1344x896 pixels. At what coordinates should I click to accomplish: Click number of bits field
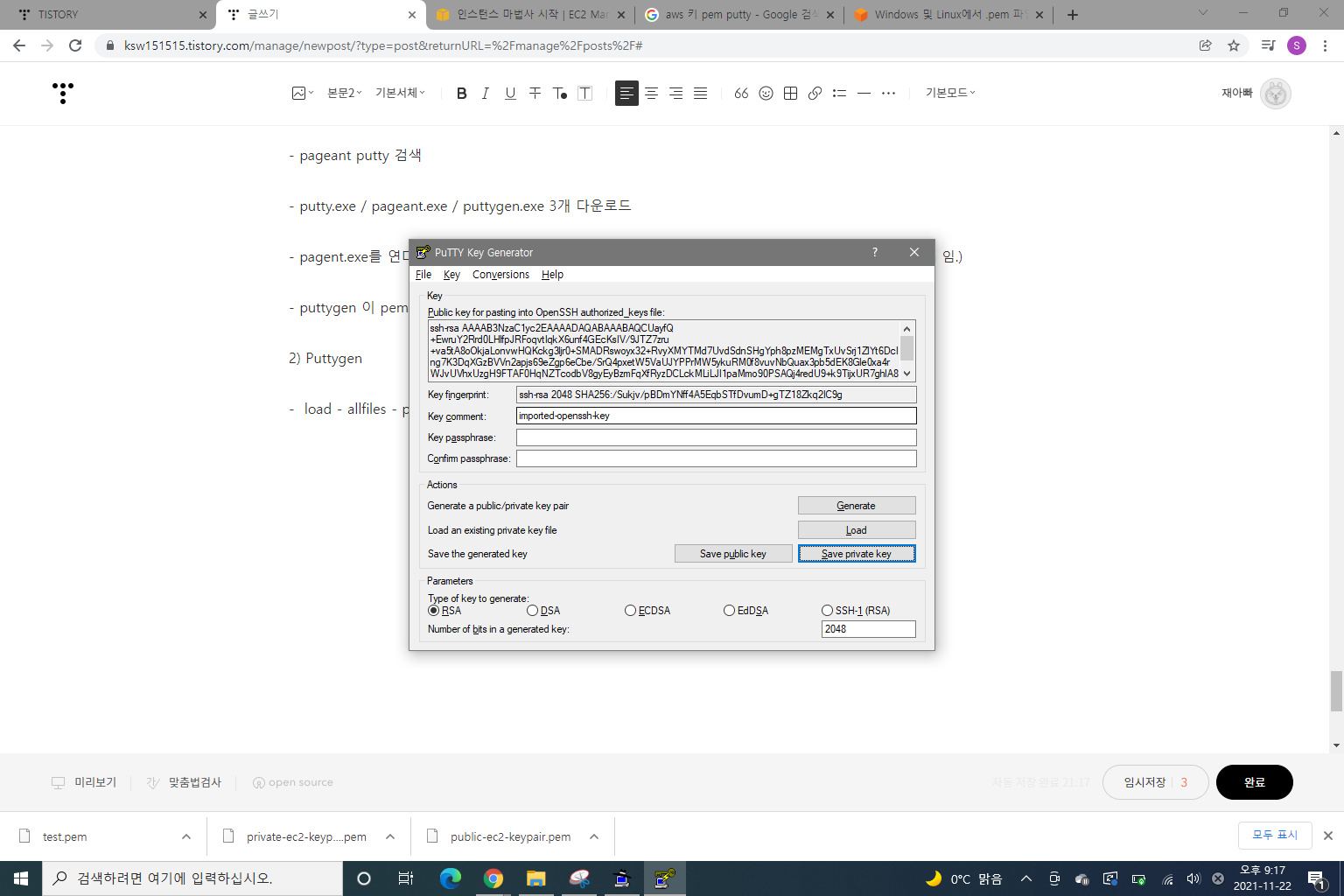(869, 629)
